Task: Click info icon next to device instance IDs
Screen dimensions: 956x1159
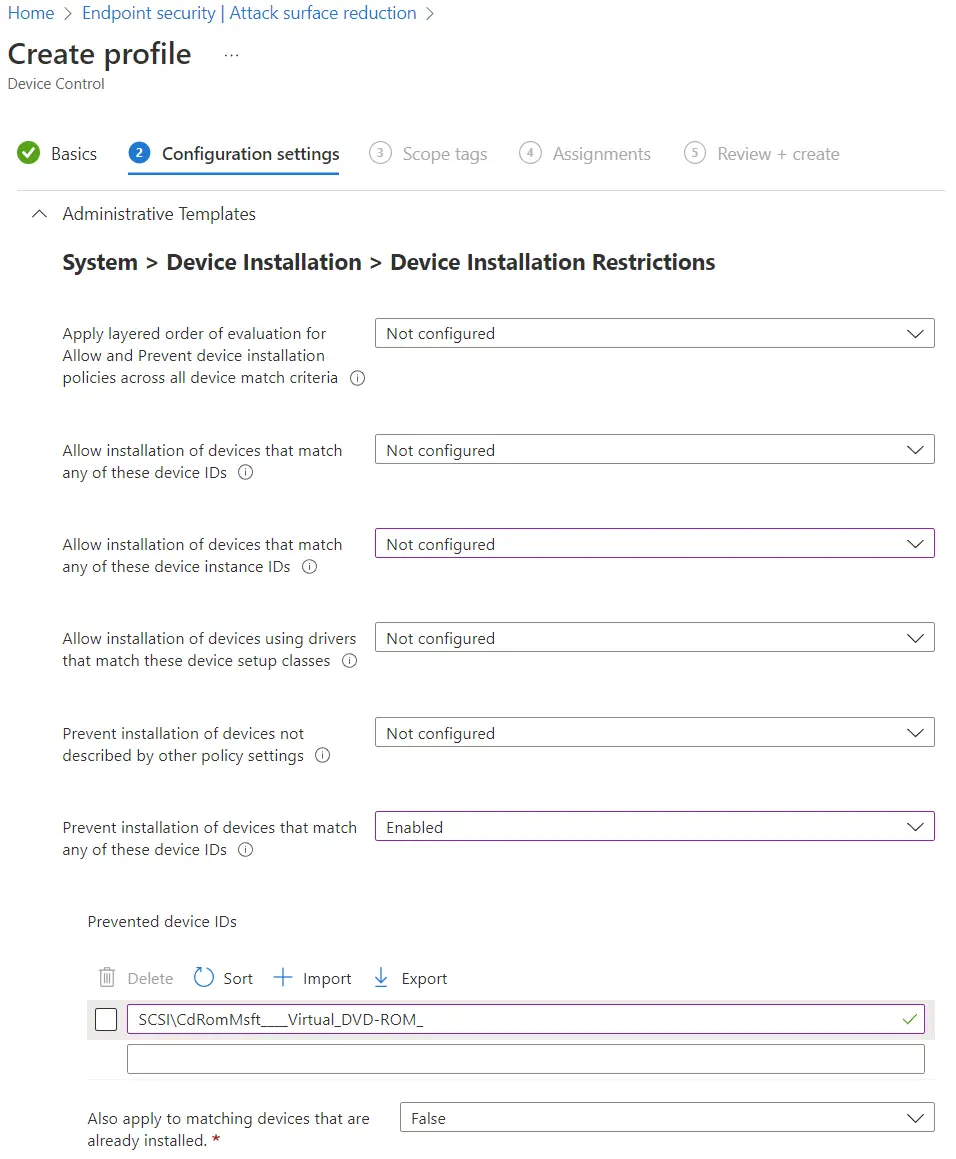Action: [x=309, y=566]
